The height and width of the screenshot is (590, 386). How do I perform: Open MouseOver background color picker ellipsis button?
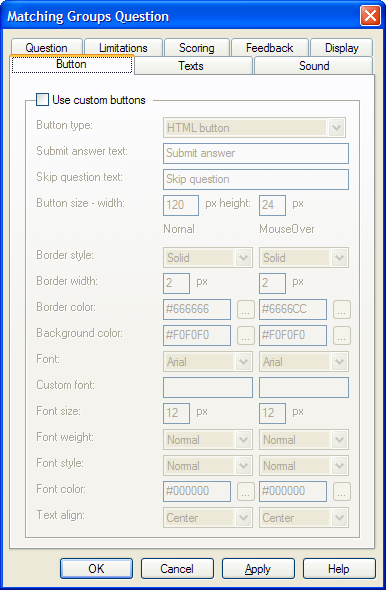(x=342, y=335)
